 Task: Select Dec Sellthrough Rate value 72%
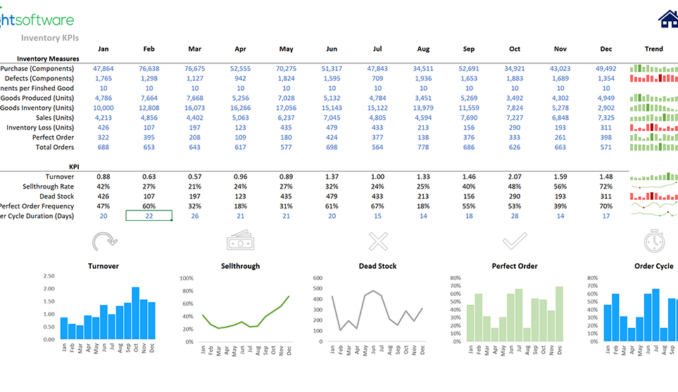606,186
